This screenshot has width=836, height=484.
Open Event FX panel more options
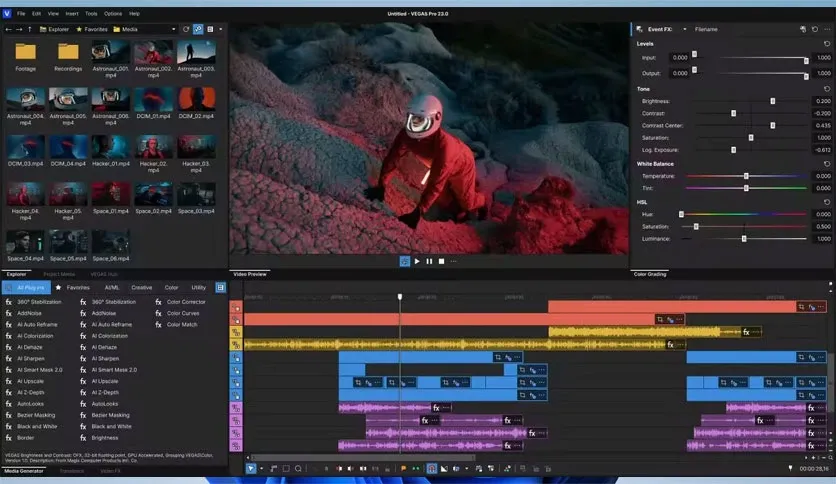coord(827,29)
